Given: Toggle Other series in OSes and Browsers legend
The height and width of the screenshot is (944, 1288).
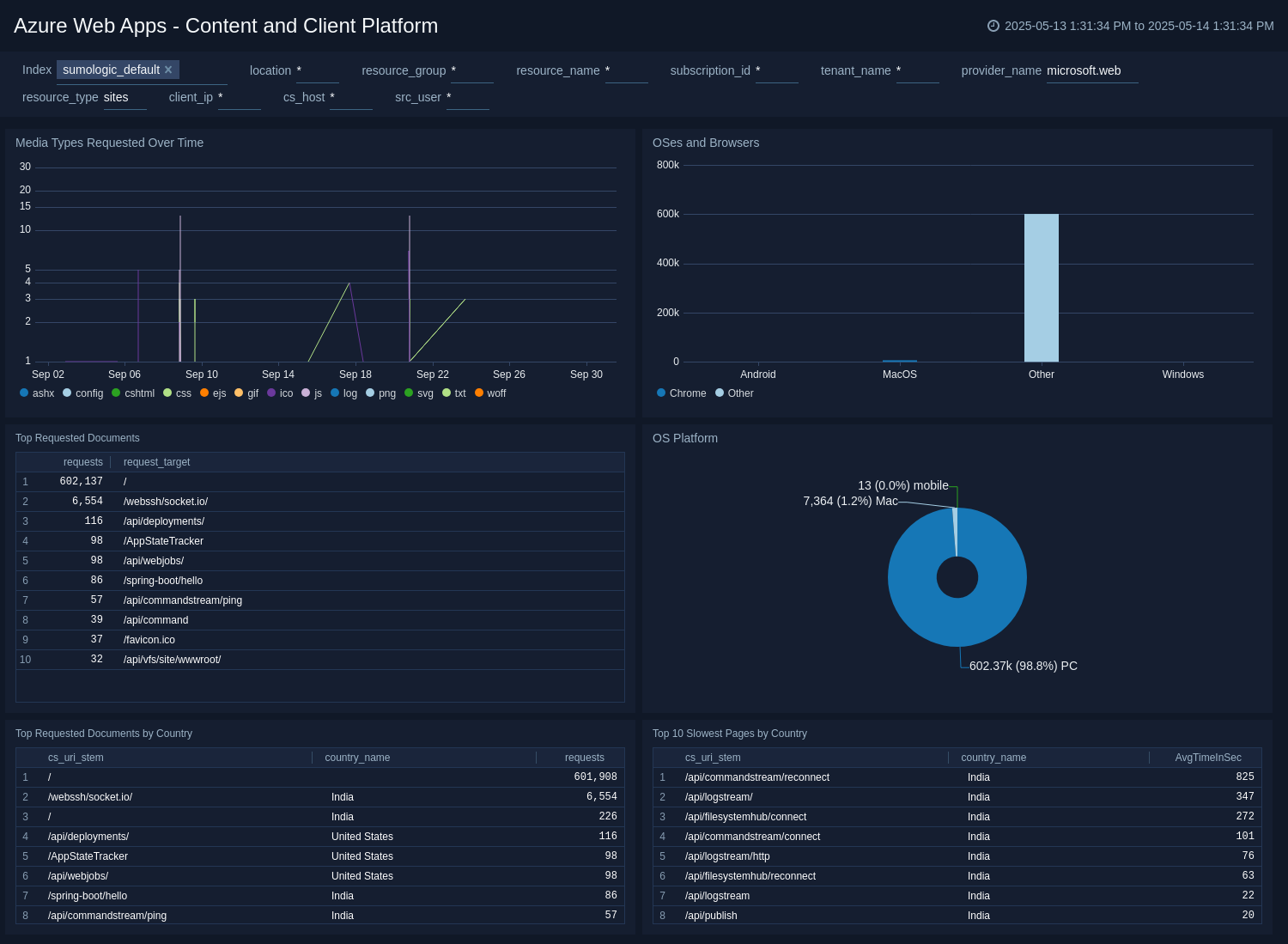Looking at the screenshot, I should click(x=734, y=393).
